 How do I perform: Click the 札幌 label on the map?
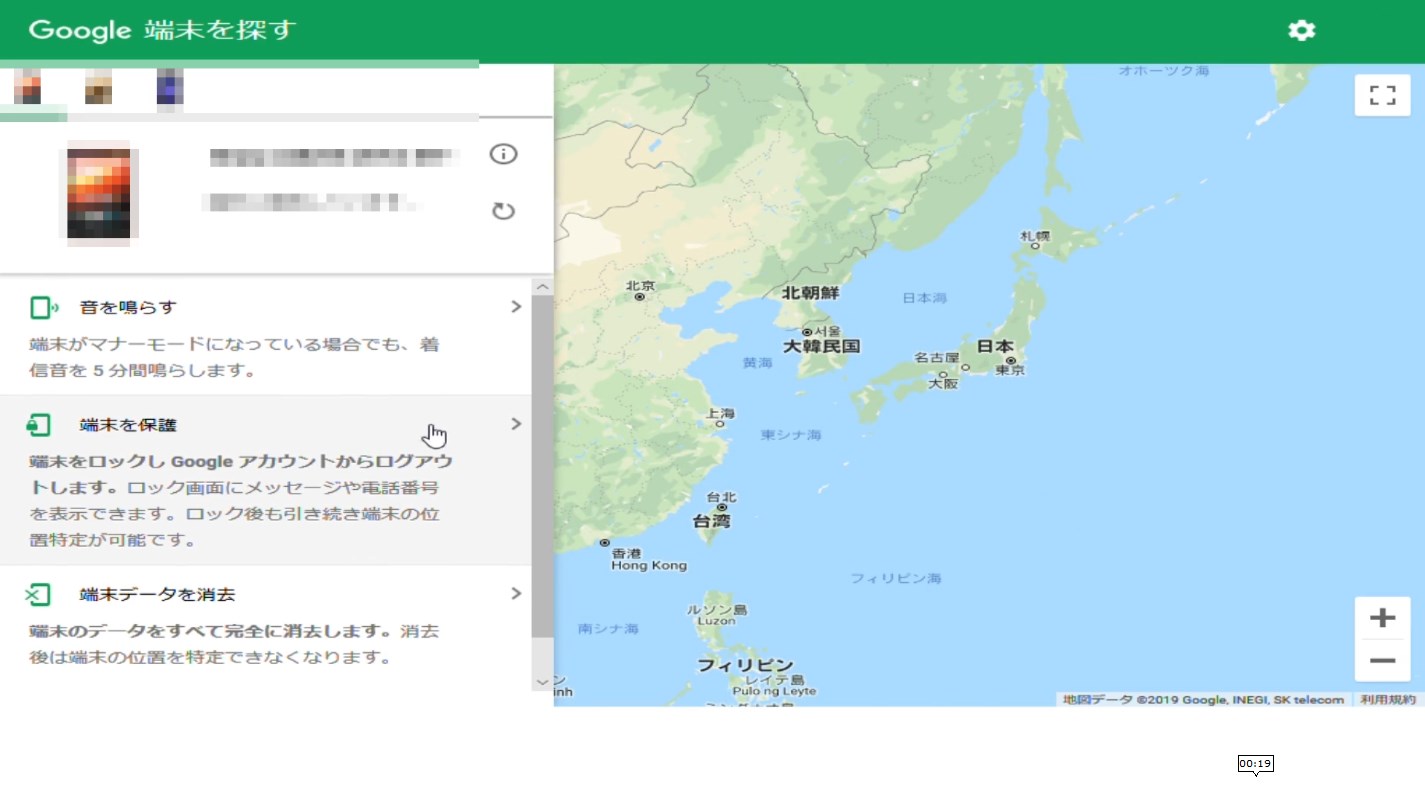(x=1035, y=236)
